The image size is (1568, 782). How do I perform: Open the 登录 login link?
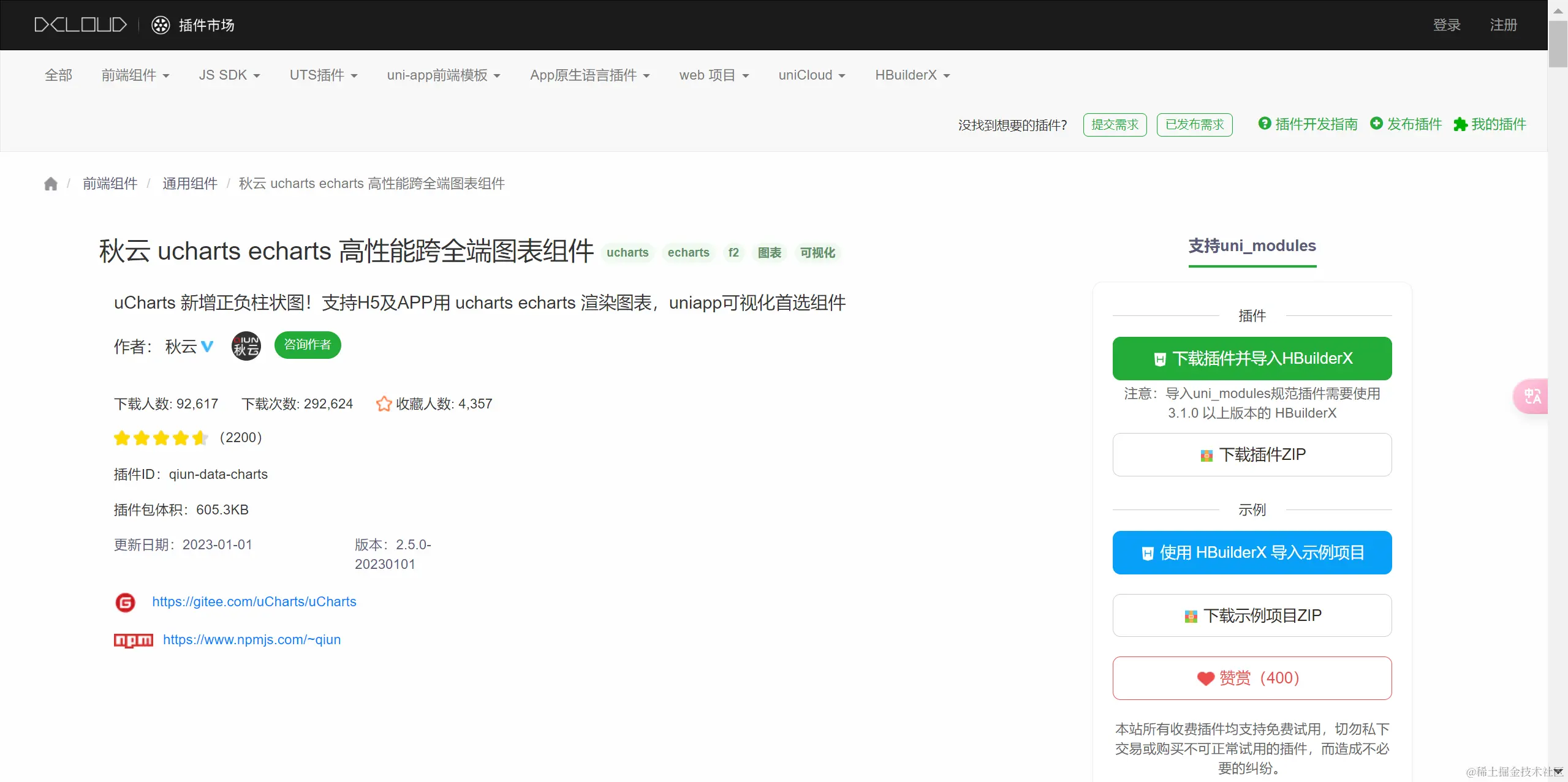pyautogui.click(x=1447, y=25)
